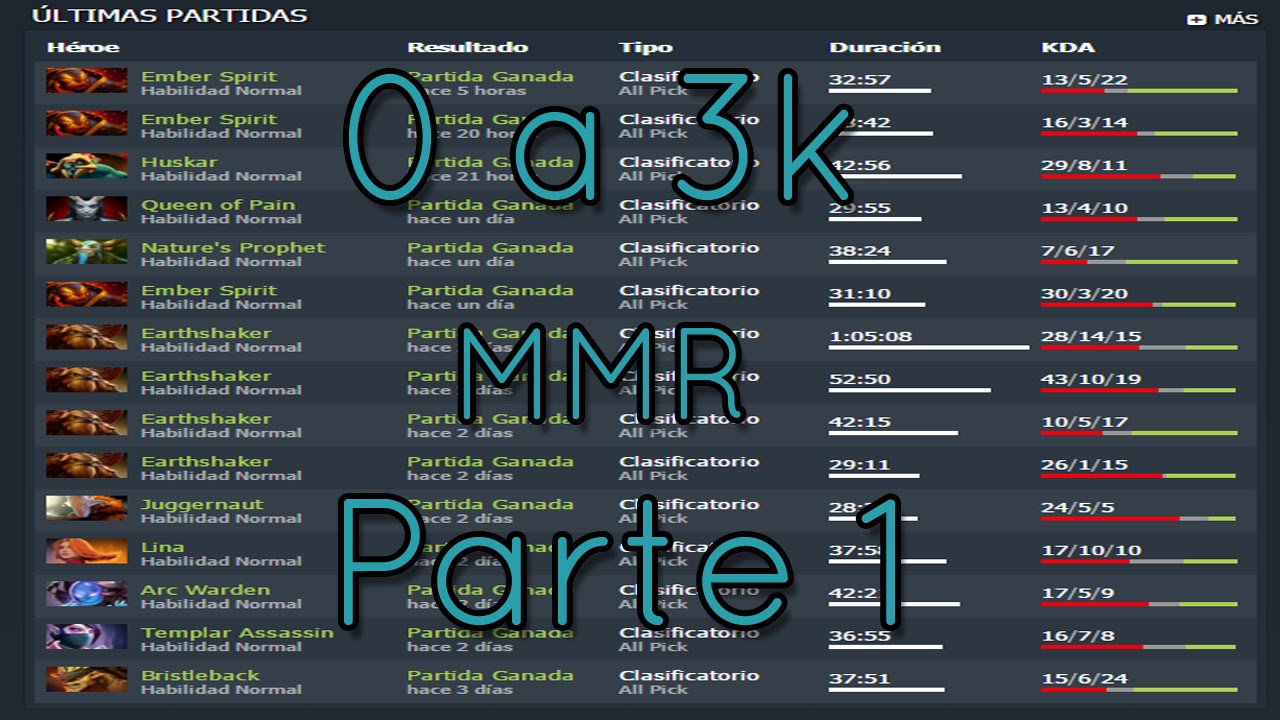The width and height of the screenshot is (1280, 720).
Task: Open the Arc Warden hero name link
Action: (206, 590)
